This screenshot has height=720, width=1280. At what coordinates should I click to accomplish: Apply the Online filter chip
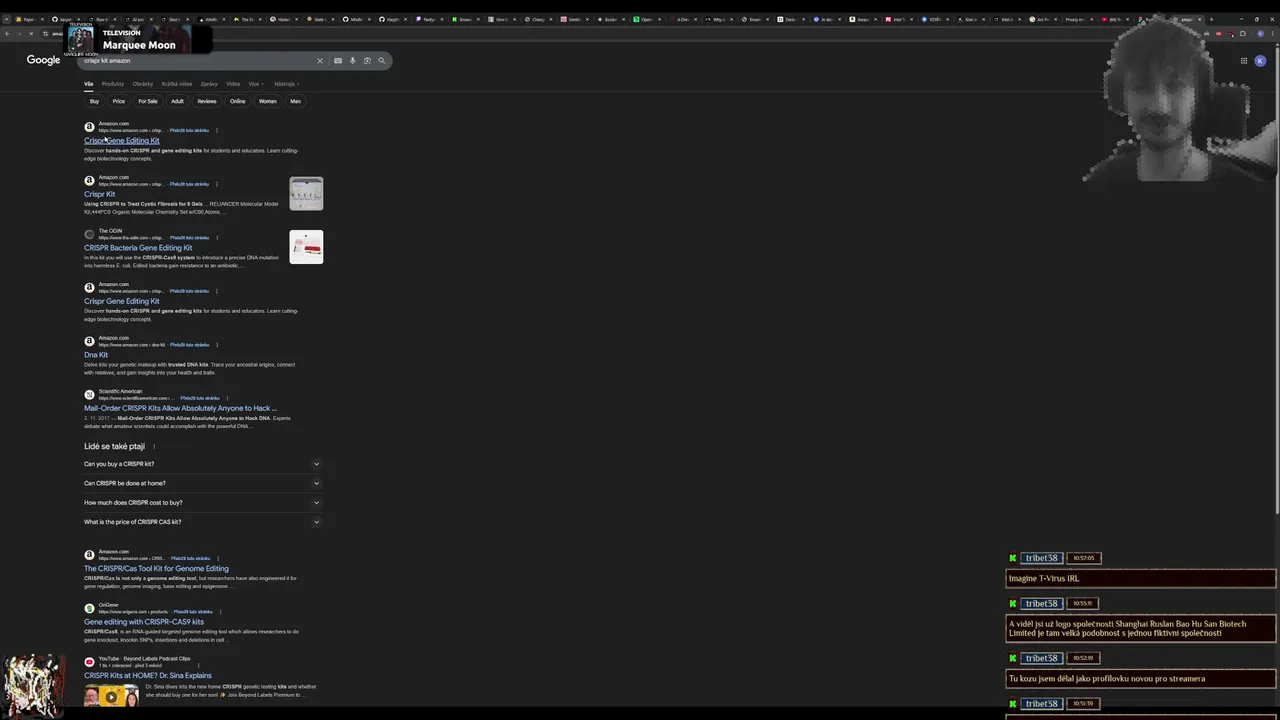click(237, 101)
